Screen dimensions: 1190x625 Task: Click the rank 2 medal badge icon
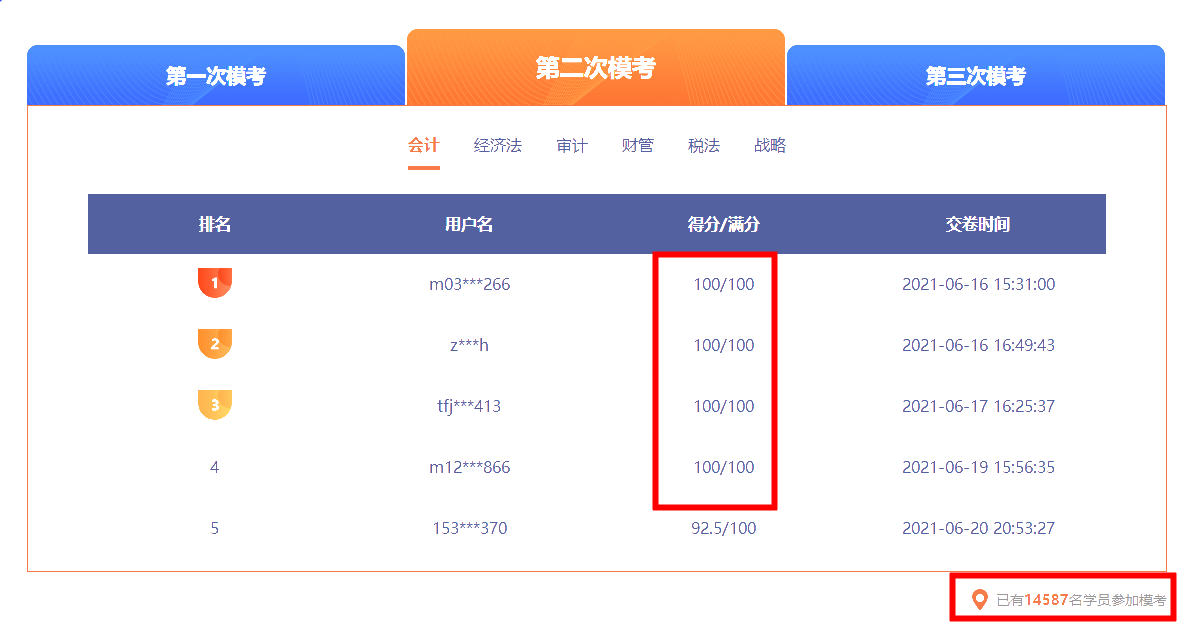[215, 344]
